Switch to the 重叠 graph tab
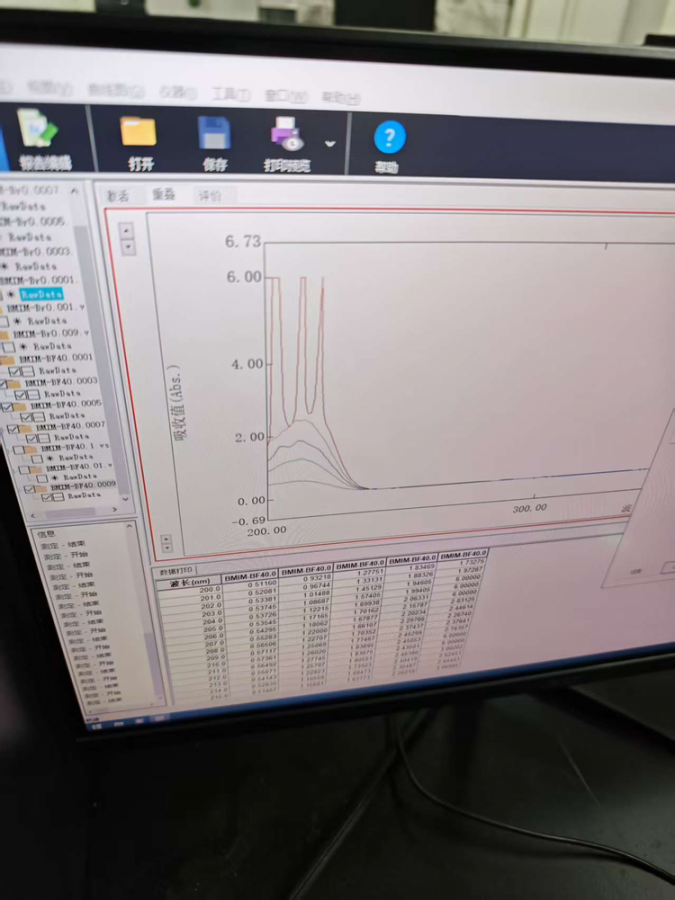 tap(164, 195)
